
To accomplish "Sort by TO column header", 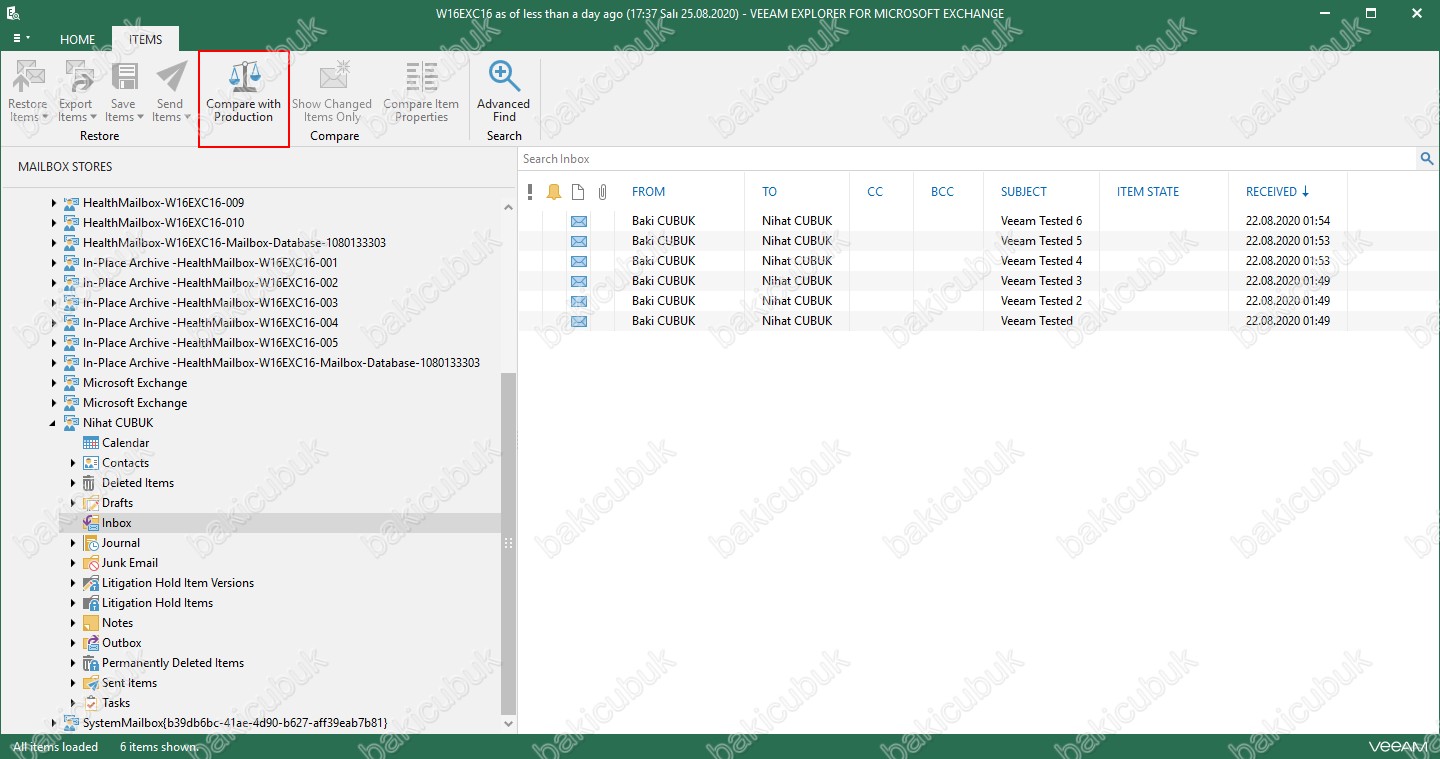I will 769,192.
